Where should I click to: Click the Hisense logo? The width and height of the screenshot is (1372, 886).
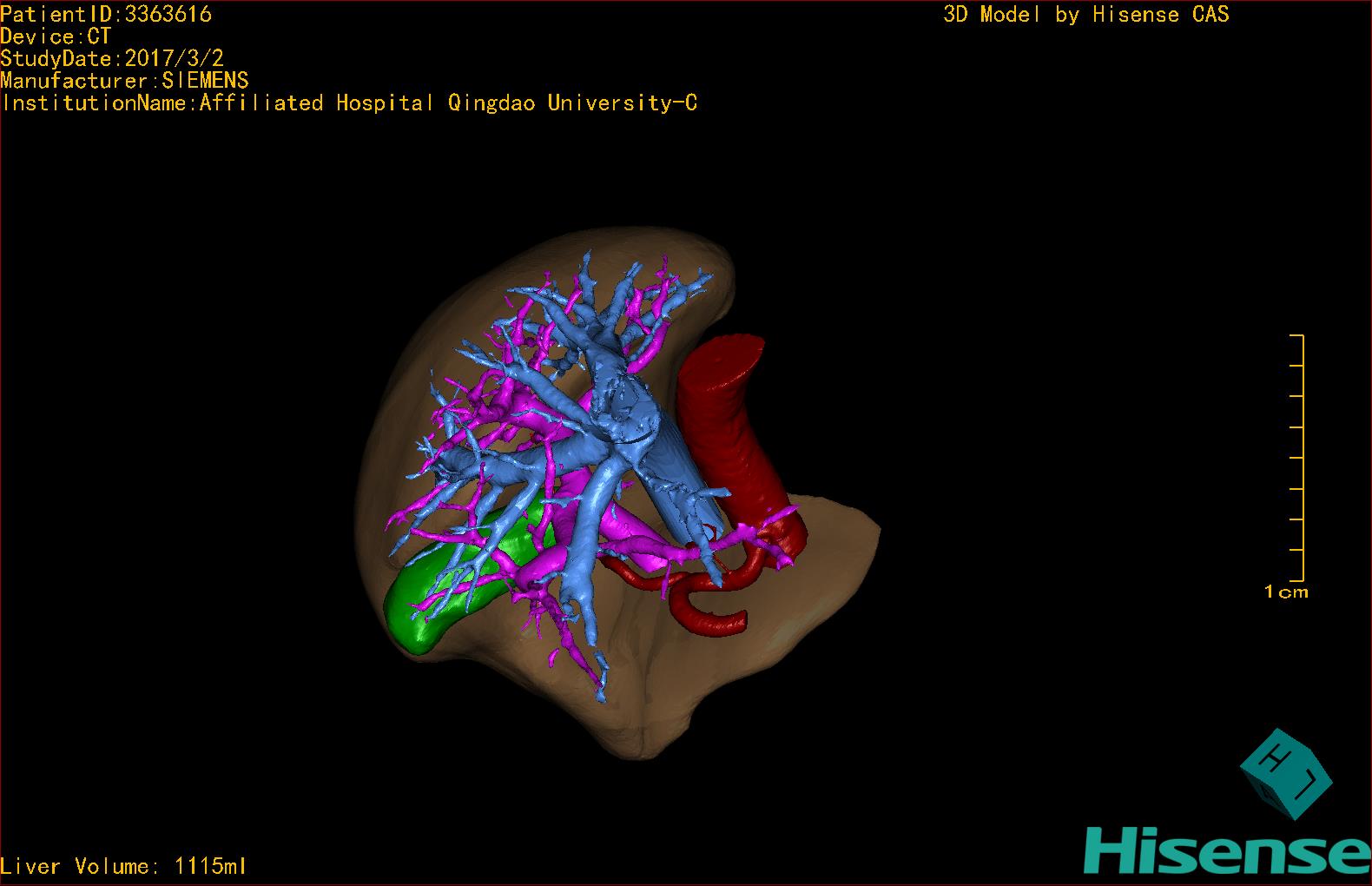point(1226,850)
